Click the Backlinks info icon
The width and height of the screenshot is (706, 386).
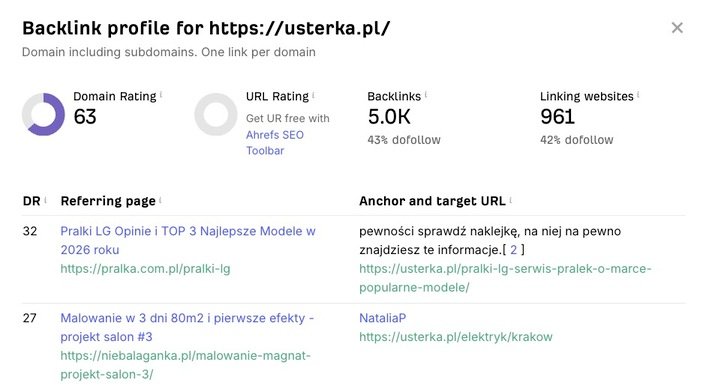click(x=425, y=95)
